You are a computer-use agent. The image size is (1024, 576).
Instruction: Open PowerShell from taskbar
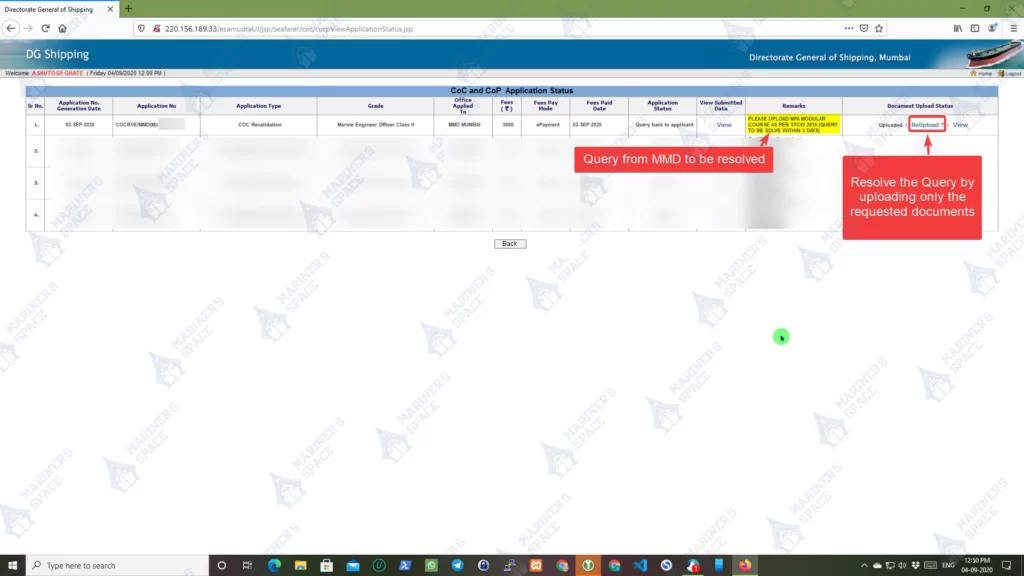tap(405, 566)
